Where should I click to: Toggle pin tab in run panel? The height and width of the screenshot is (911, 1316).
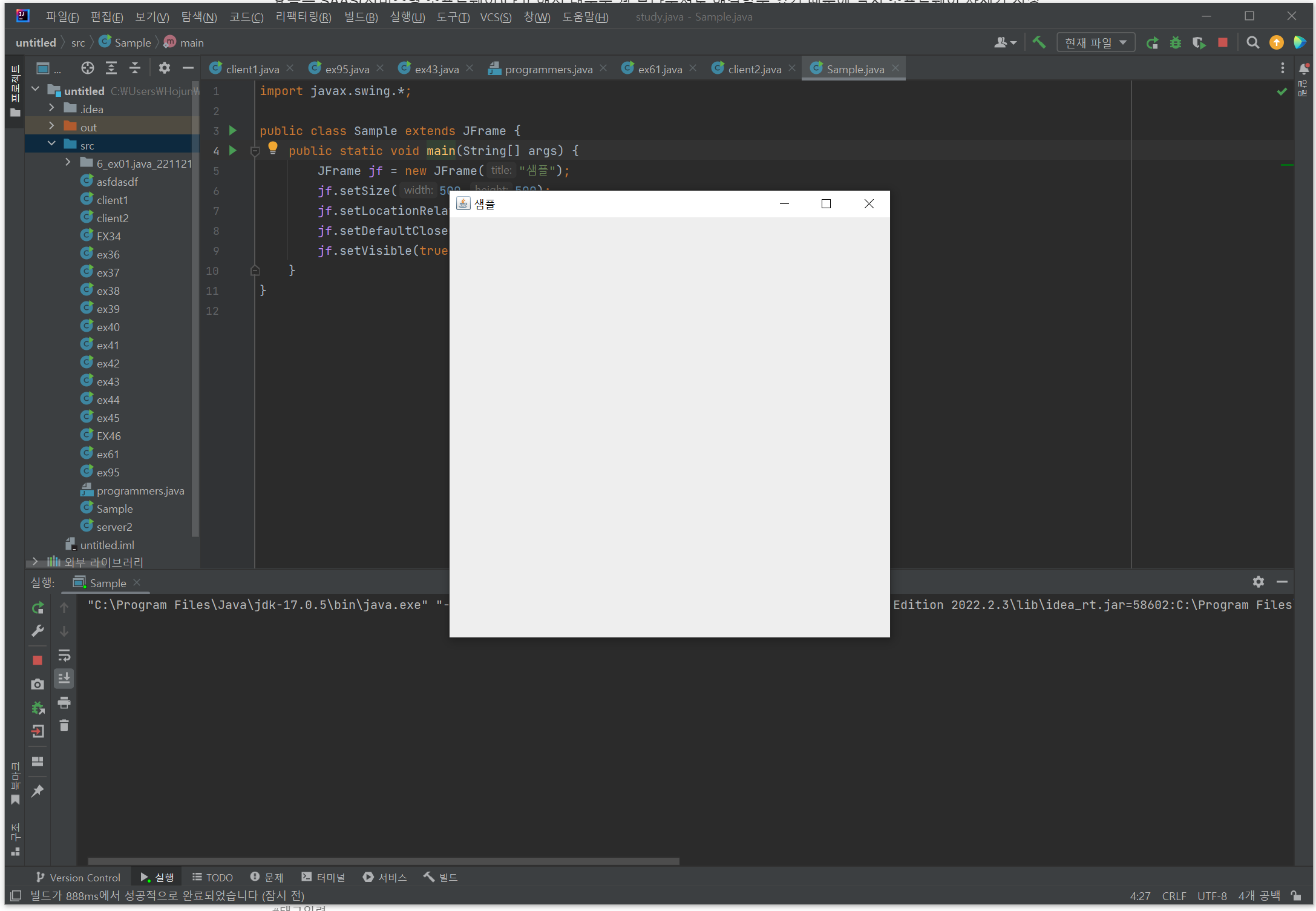(x=38, y=791)
